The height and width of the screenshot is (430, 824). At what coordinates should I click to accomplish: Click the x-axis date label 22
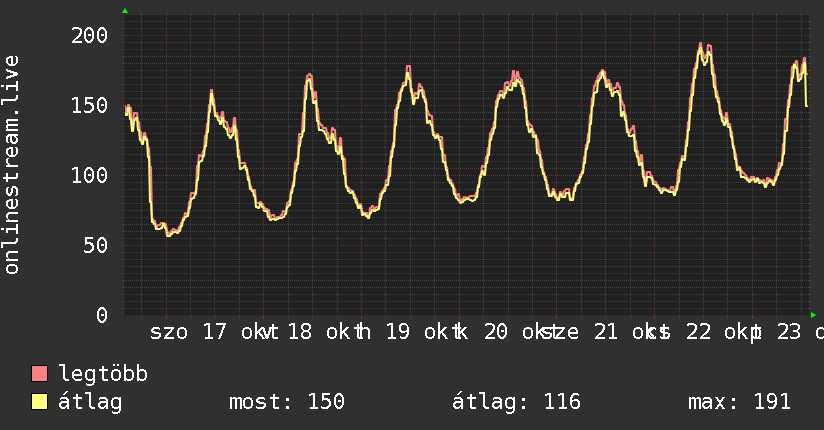click(698, 332)
